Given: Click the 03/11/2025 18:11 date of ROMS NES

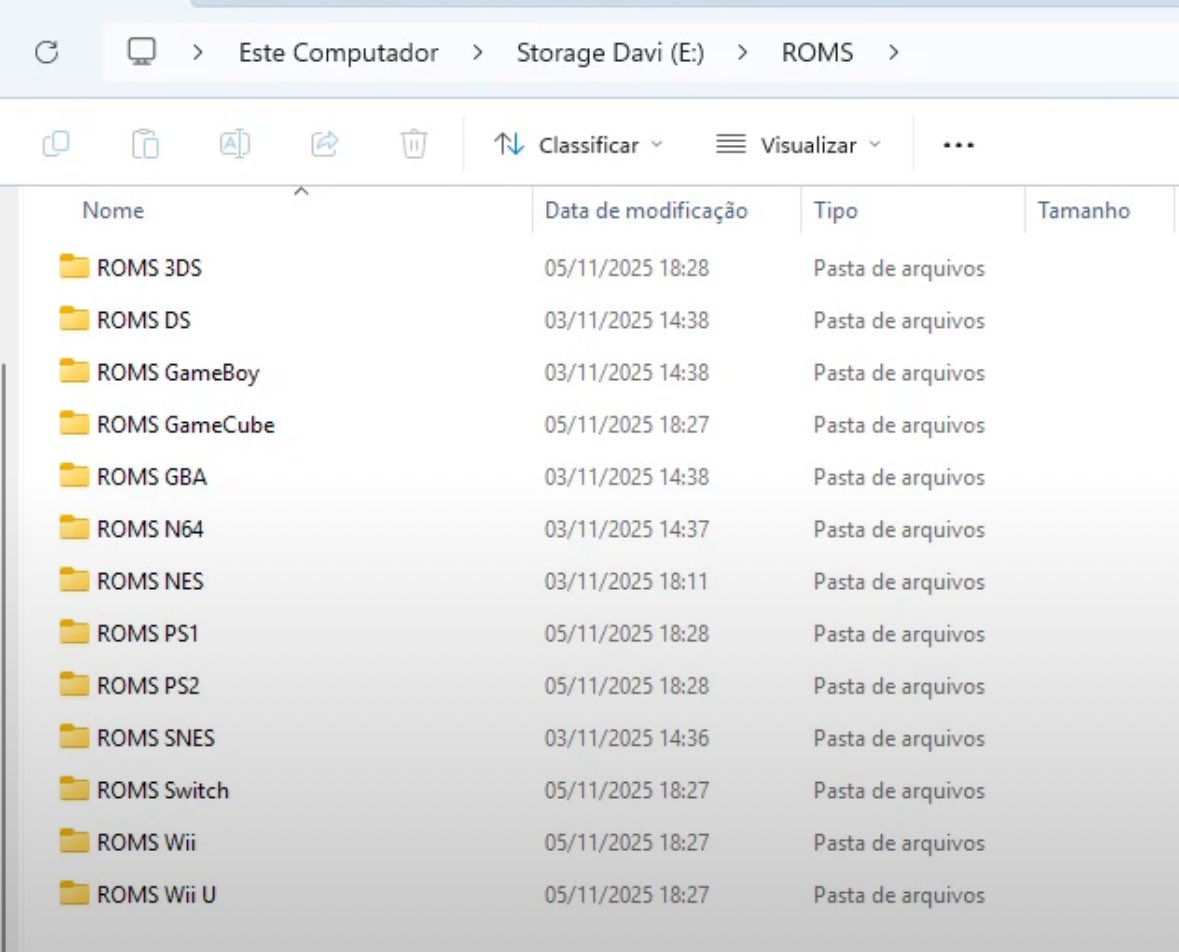Looking at the screenshot, I should pos(626,581).
